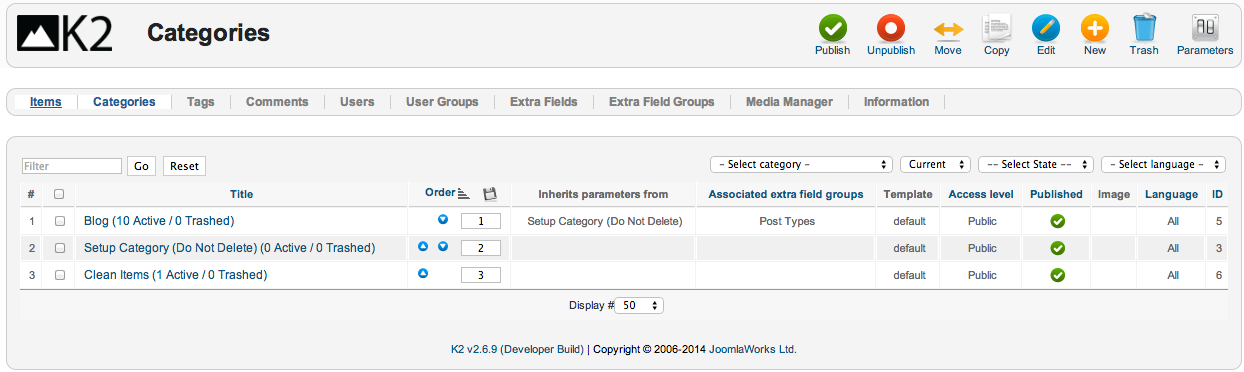Click the Post Types cell text
1244x372 pixels.
[x=786, y=221]
